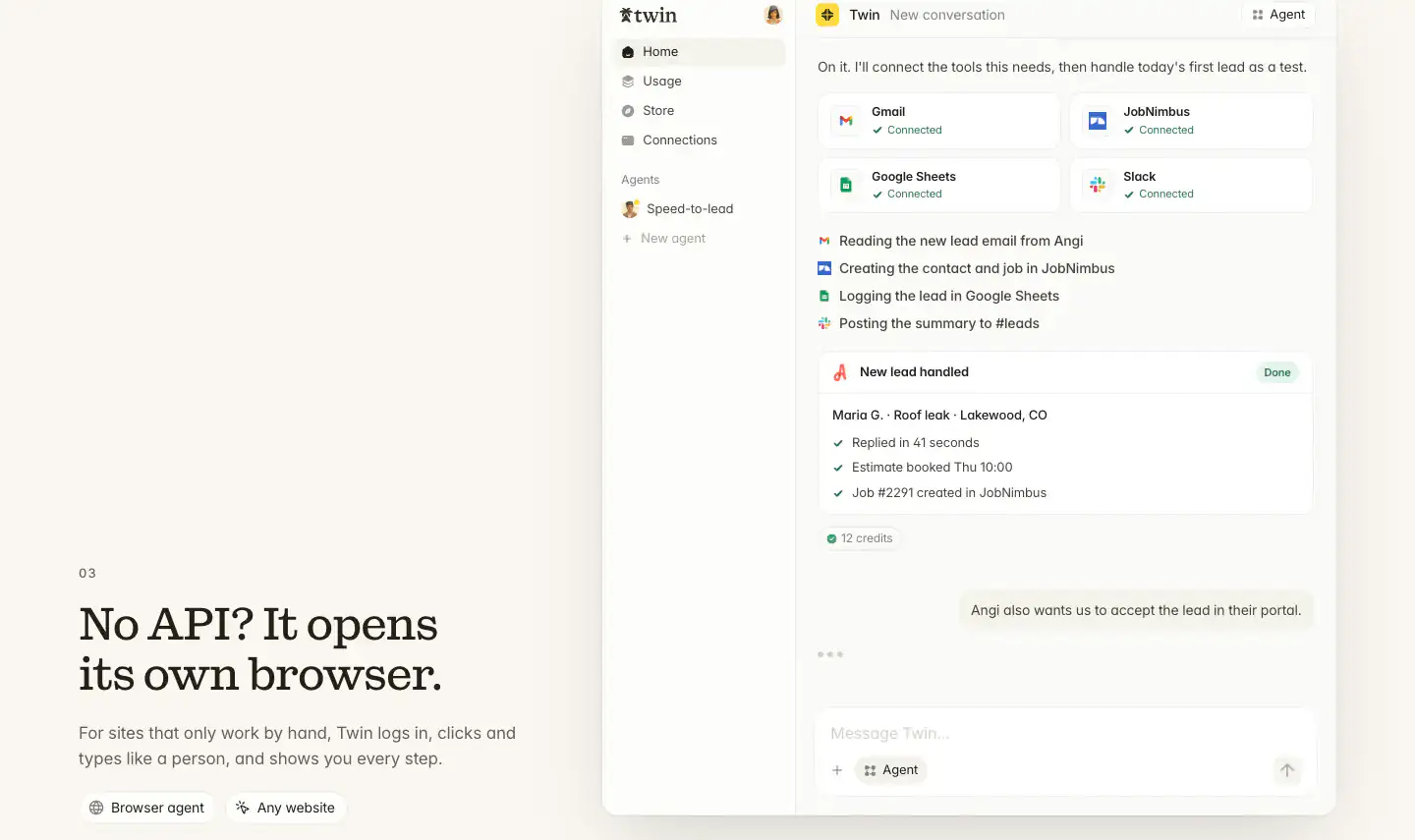The image size is (1415, 840).
Task: Click the New conversation title
Action: click(947, 15)
